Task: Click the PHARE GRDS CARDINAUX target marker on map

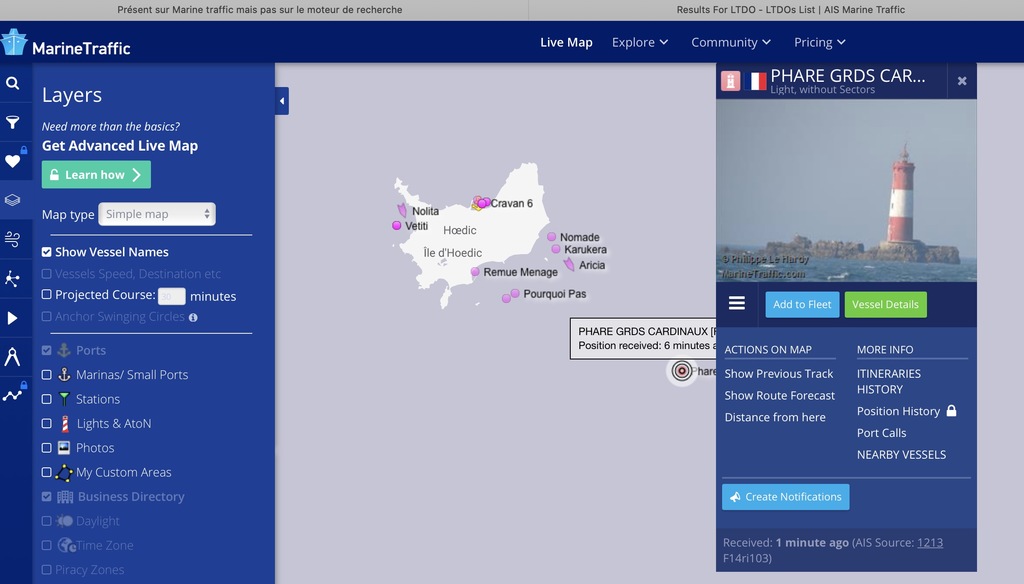Action: [x=682, y=371]
